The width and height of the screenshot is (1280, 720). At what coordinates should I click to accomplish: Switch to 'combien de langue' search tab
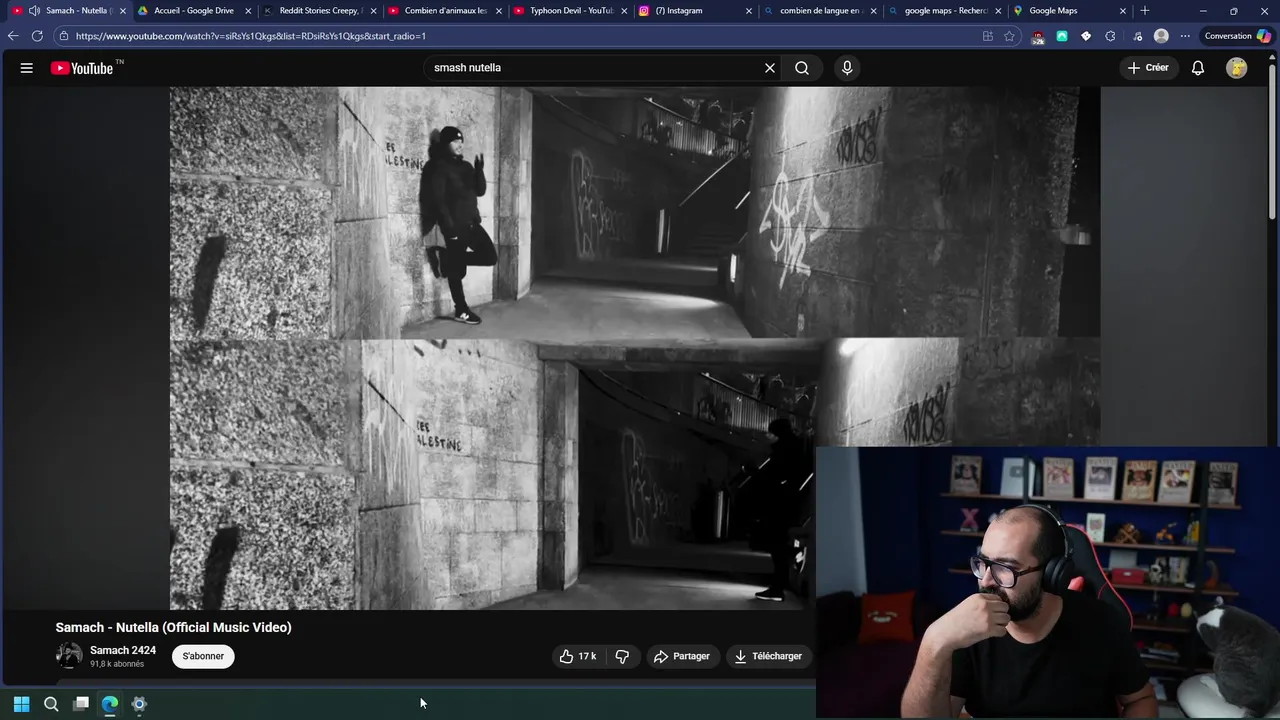point(820,11)
